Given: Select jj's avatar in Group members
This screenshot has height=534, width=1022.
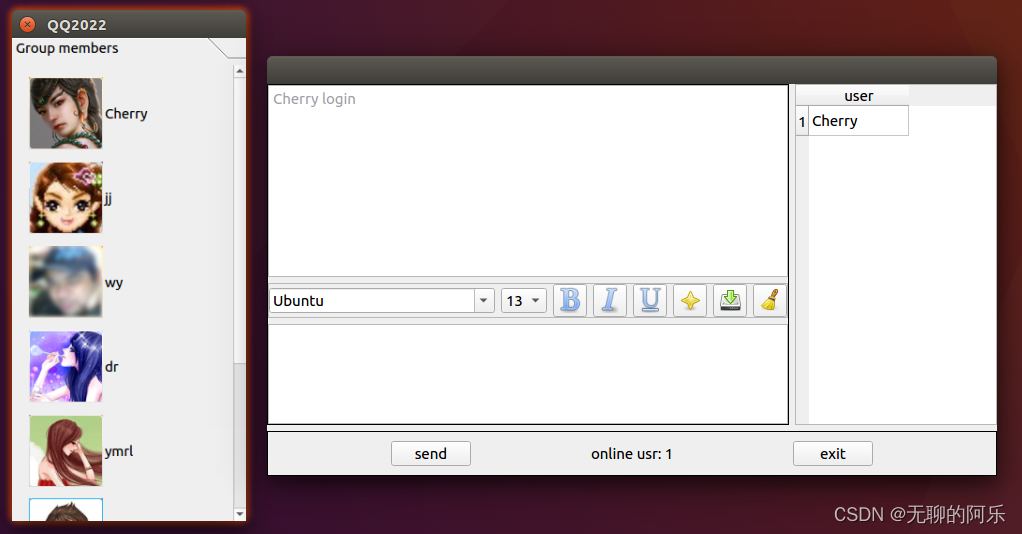Looking at the screenshot, I should (x=66, y=198).
